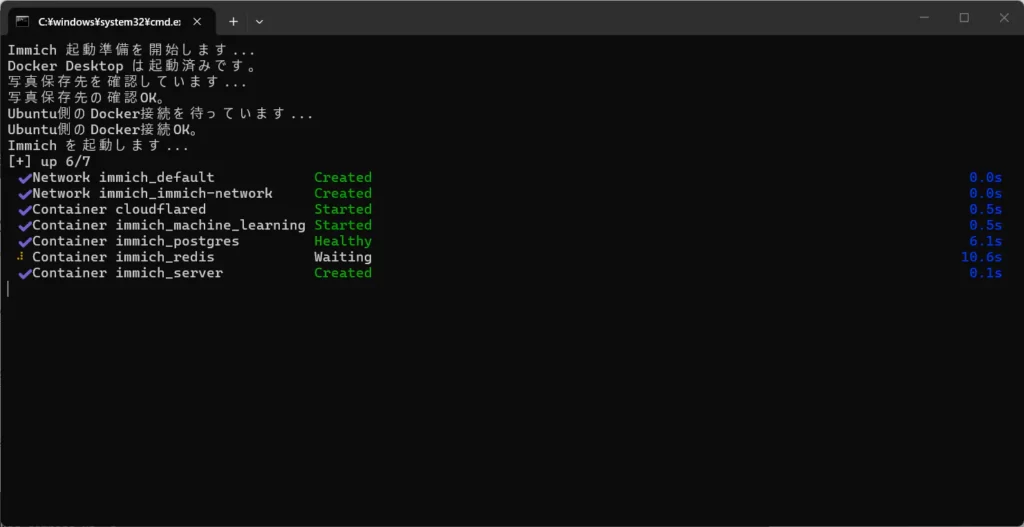Viewport: 1024px width, 527px height.
Task: Click the line 'Ubuntu側のDocker接続OK。'
Action: [x=103, y=130]
